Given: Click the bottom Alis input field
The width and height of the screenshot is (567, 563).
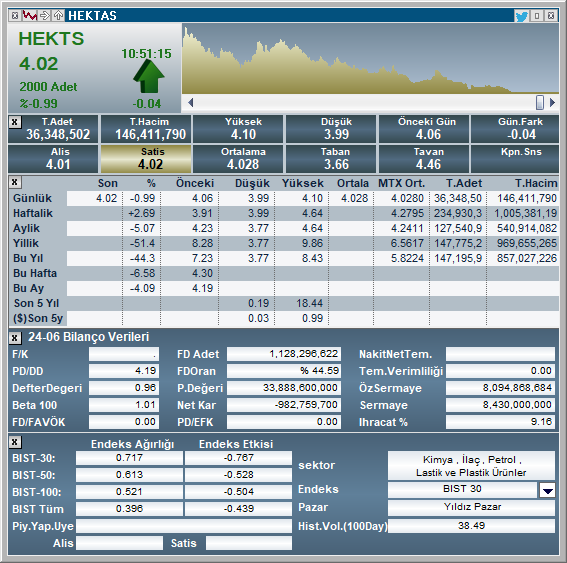Looking at the screenshot, I should (119, 543).
